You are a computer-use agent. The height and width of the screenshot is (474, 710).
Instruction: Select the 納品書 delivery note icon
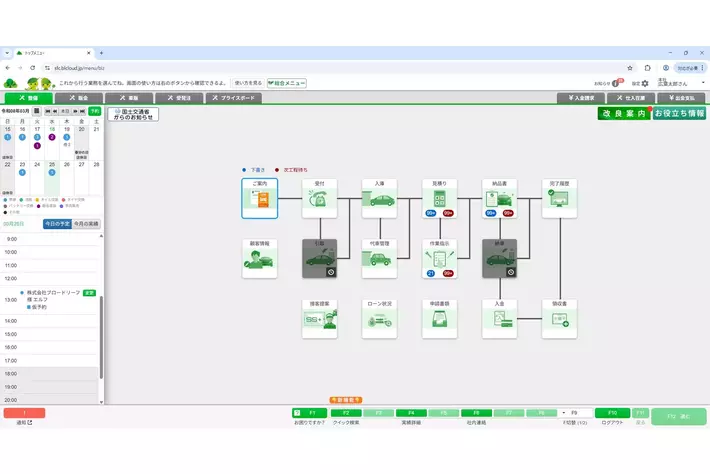(x=499, y=200)
